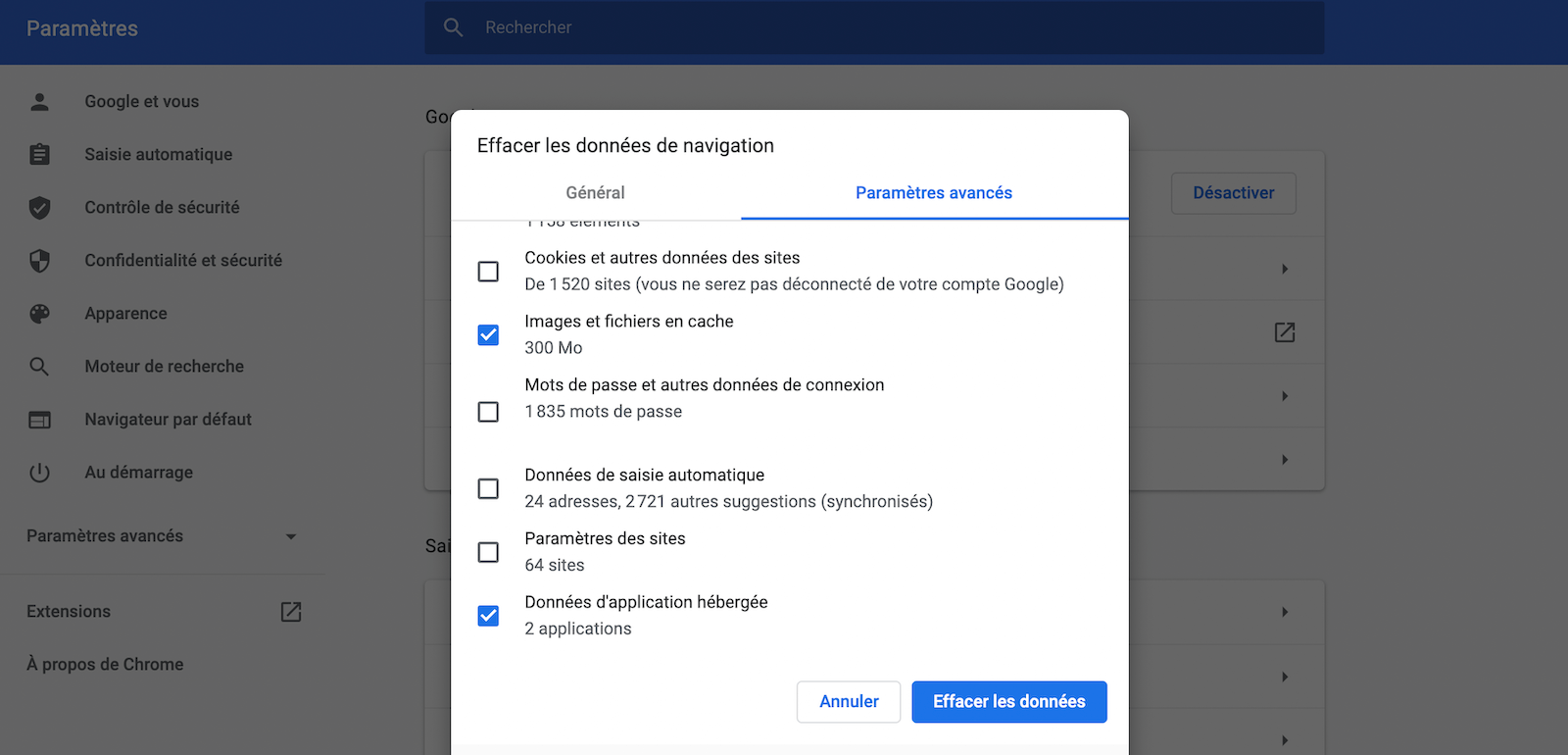
Task: Click the Au démarrage power icon
Action: (x=39, y=473)
